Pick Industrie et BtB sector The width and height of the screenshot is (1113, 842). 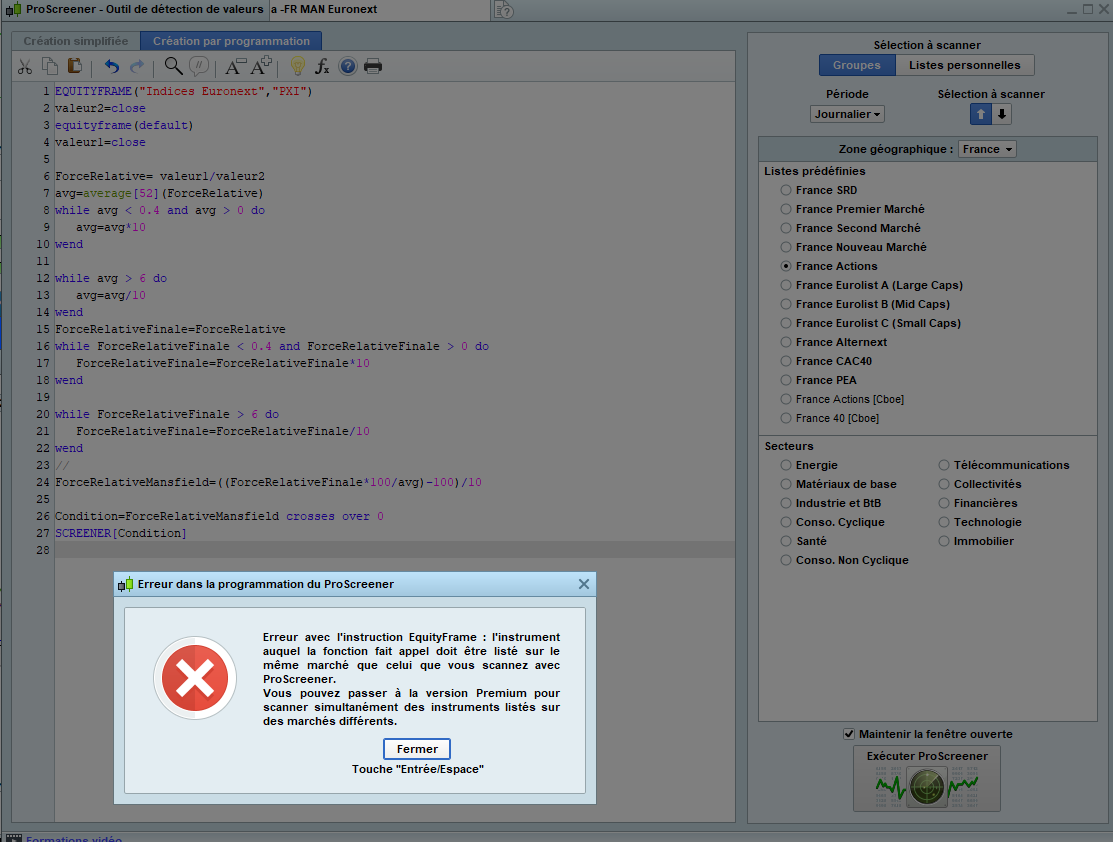(x=786, y=503)
